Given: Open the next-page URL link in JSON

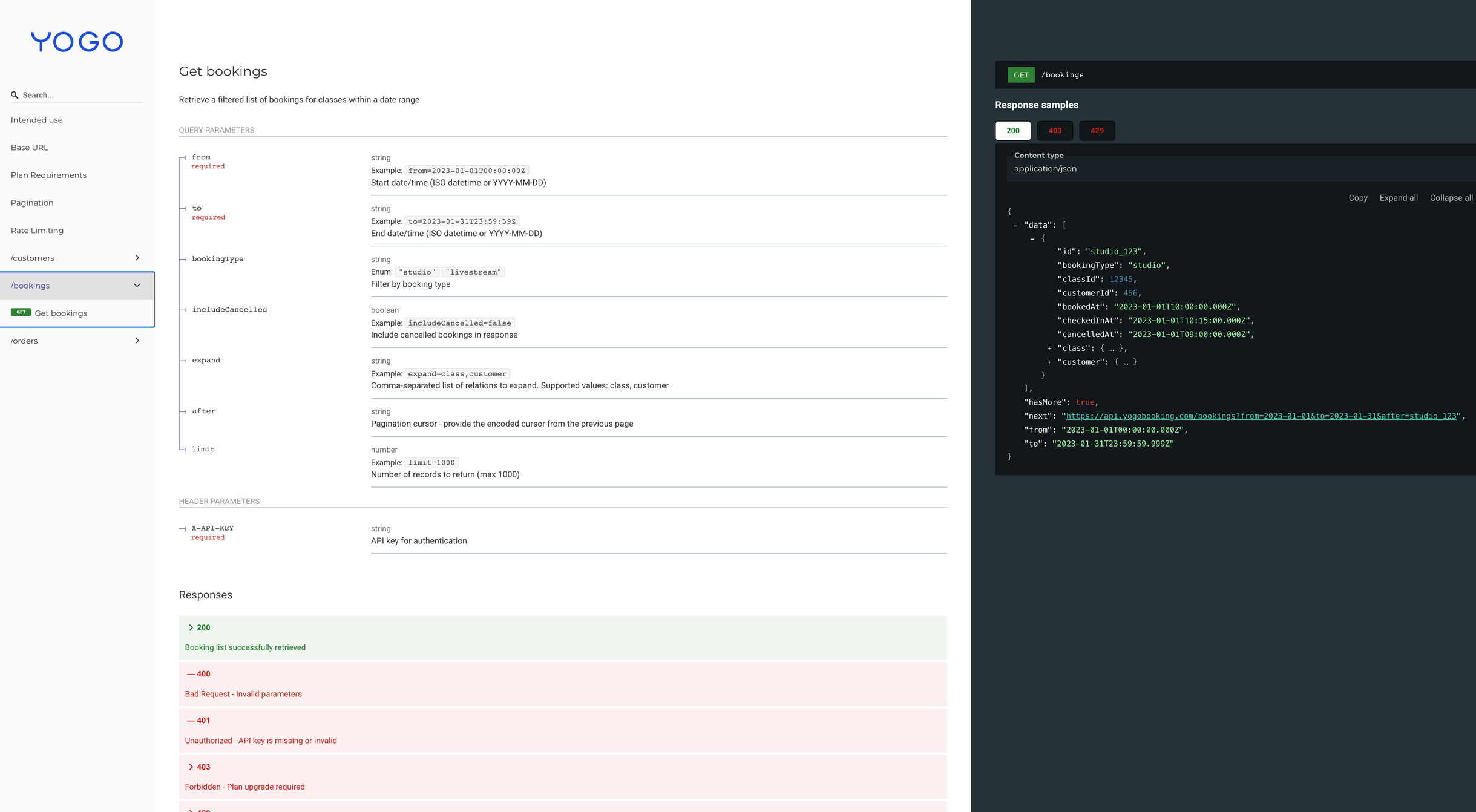Looking at the screenshot, I should (x=1261, y=416).
